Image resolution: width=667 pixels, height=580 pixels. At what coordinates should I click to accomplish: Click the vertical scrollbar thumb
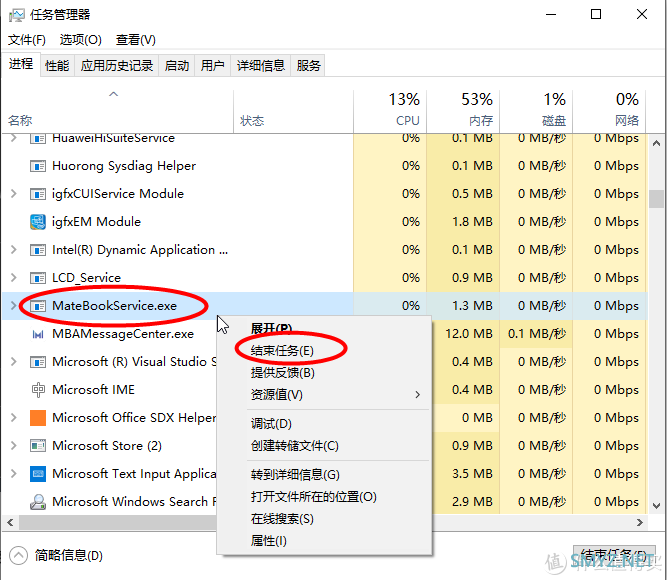click(656, 199)
